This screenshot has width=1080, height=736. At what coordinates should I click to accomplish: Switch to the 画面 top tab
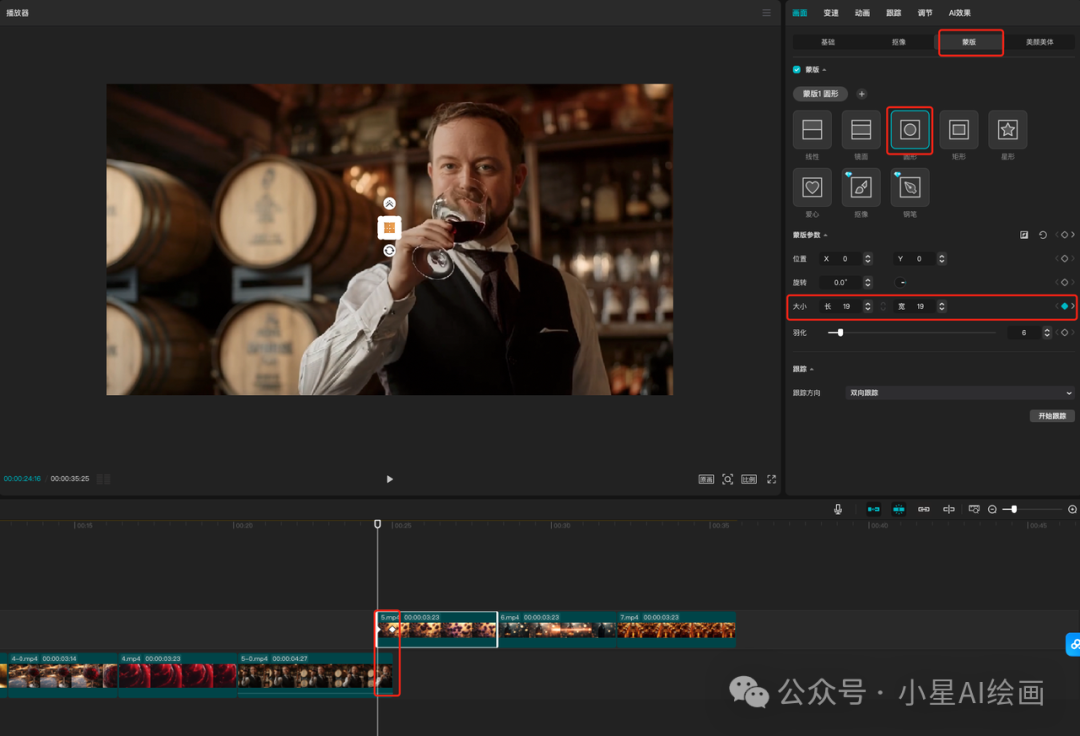[x=800, y=13]
